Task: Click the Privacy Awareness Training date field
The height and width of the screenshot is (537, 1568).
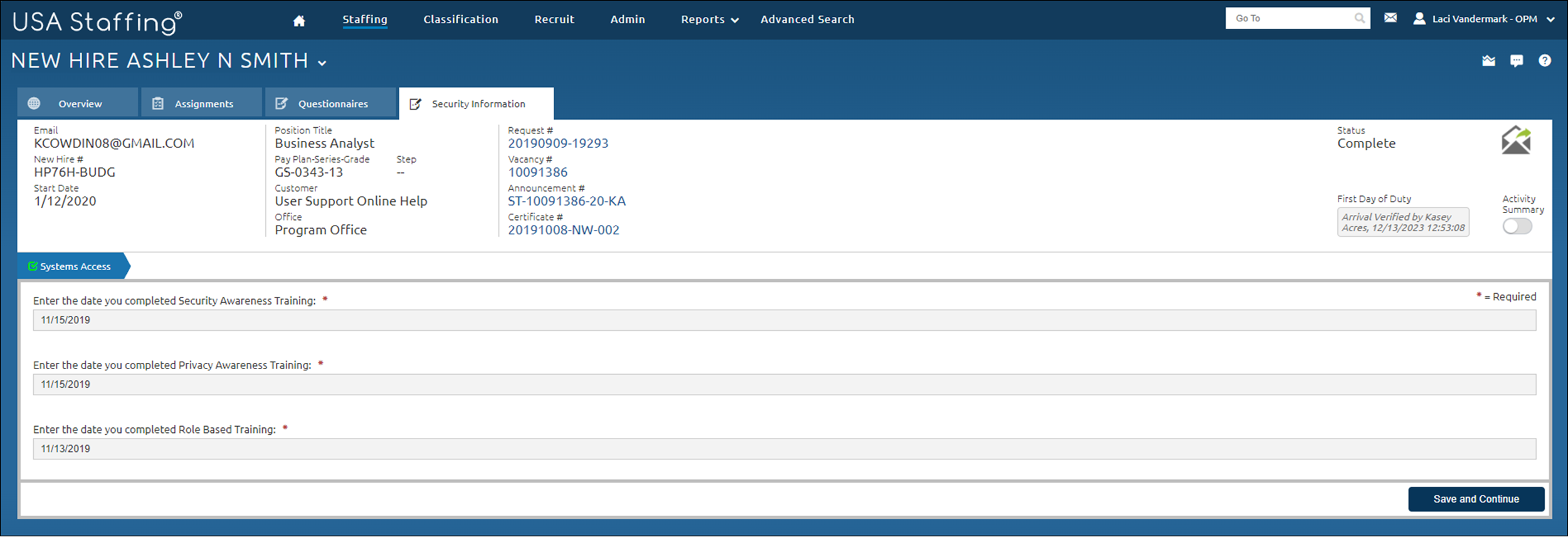Action: (x=784, y=385)
